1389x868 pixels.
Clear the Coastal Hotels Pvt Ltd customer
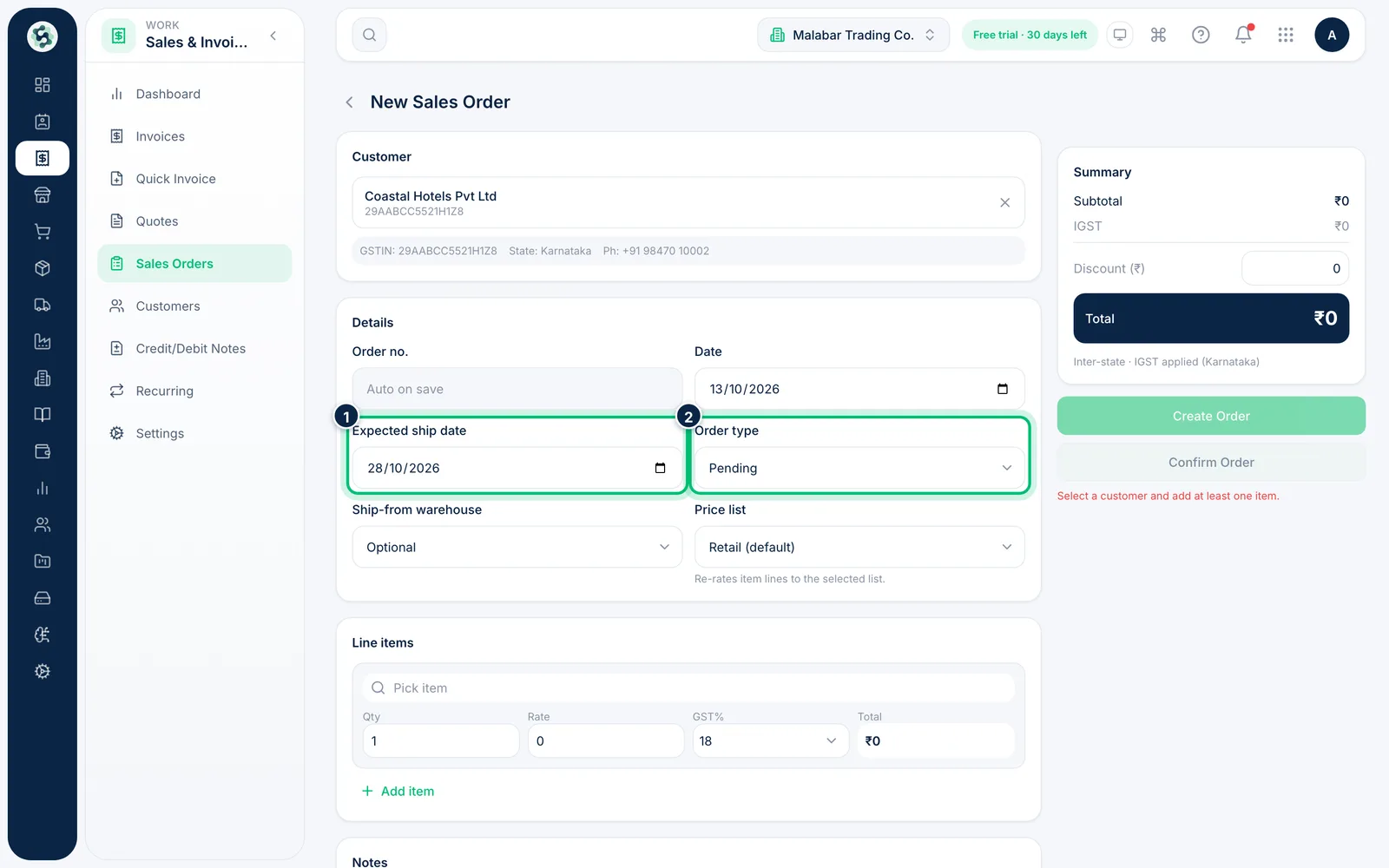[1004, 202]
